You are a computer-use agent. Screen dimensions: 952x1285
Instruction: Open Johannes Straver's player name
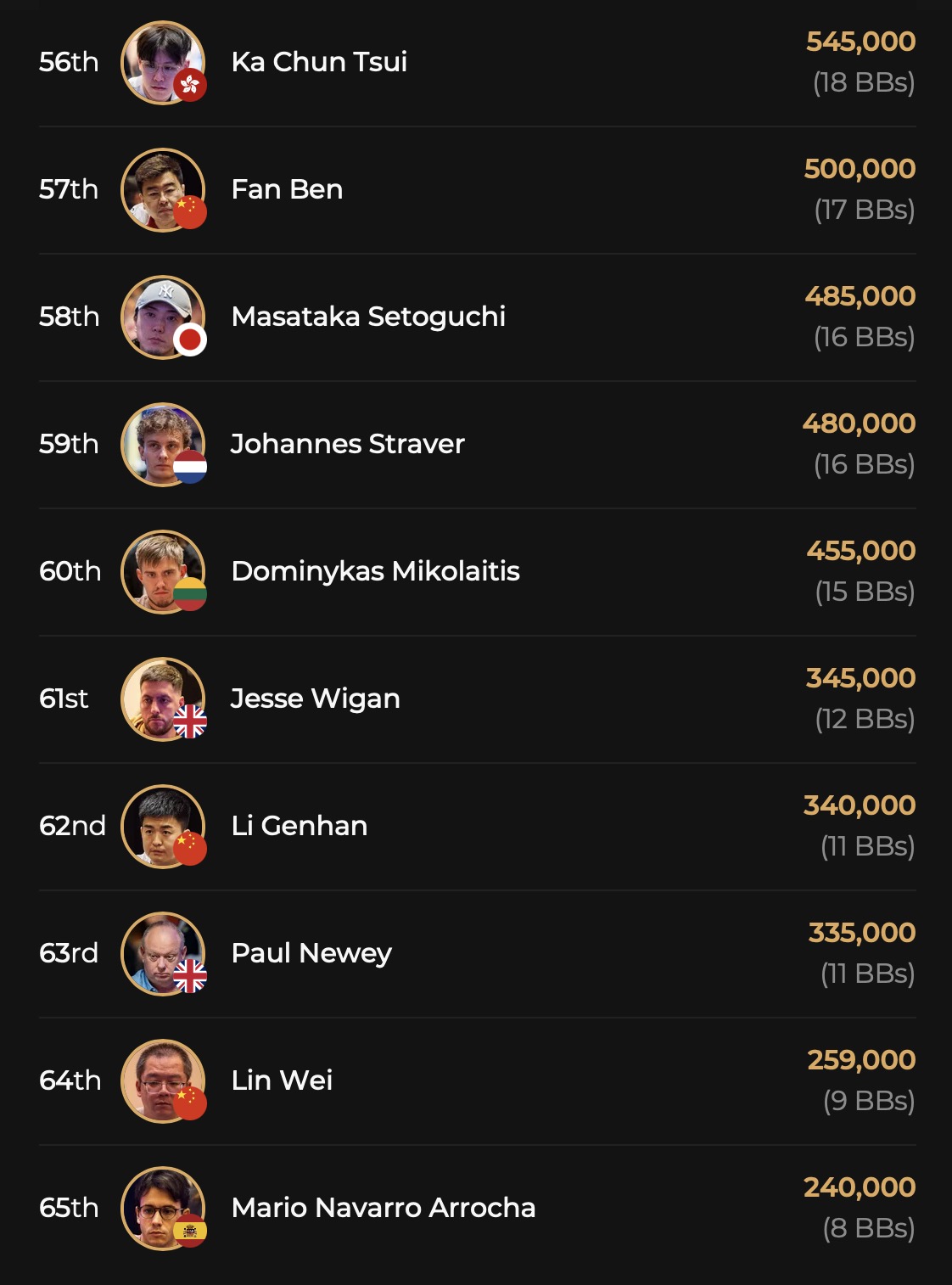[x=348, y=444]
